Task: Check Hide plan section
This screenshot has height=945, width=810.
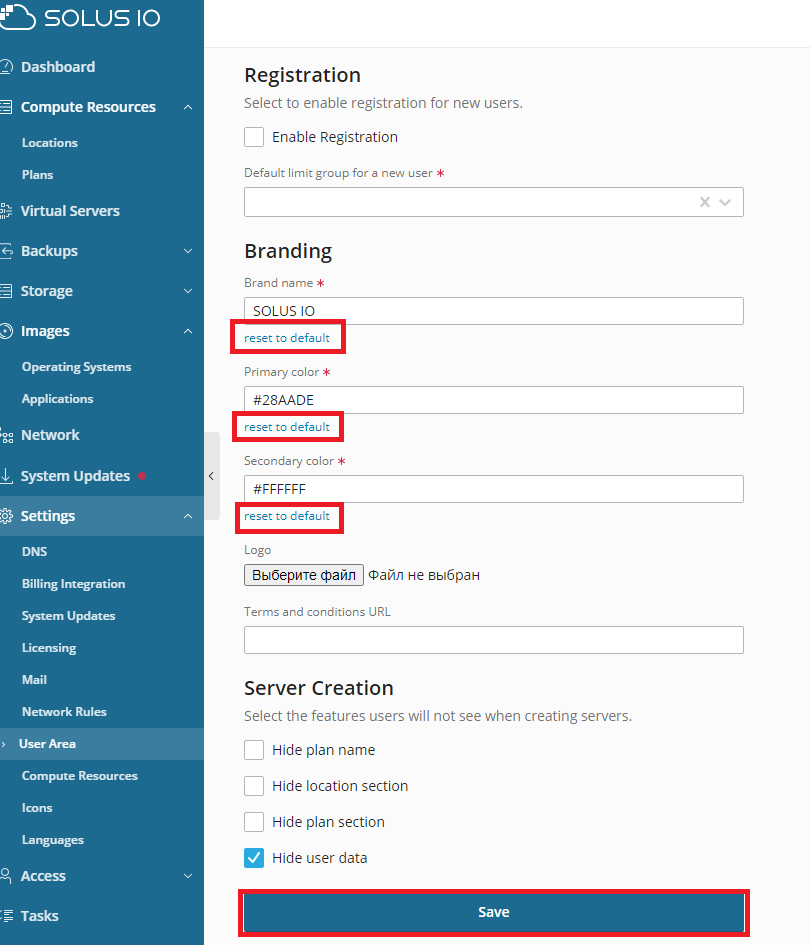Action: (254, 822)
